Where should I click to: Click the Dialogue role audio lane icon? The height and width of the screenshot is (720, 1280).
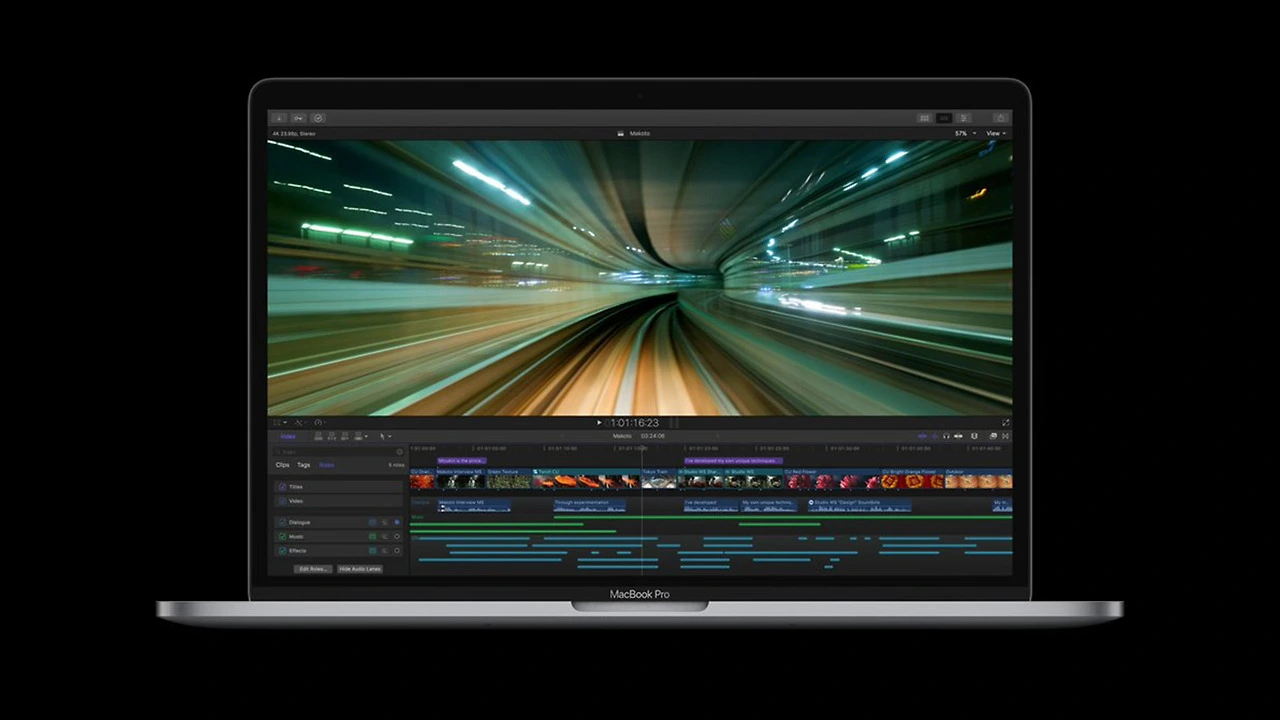373,522
